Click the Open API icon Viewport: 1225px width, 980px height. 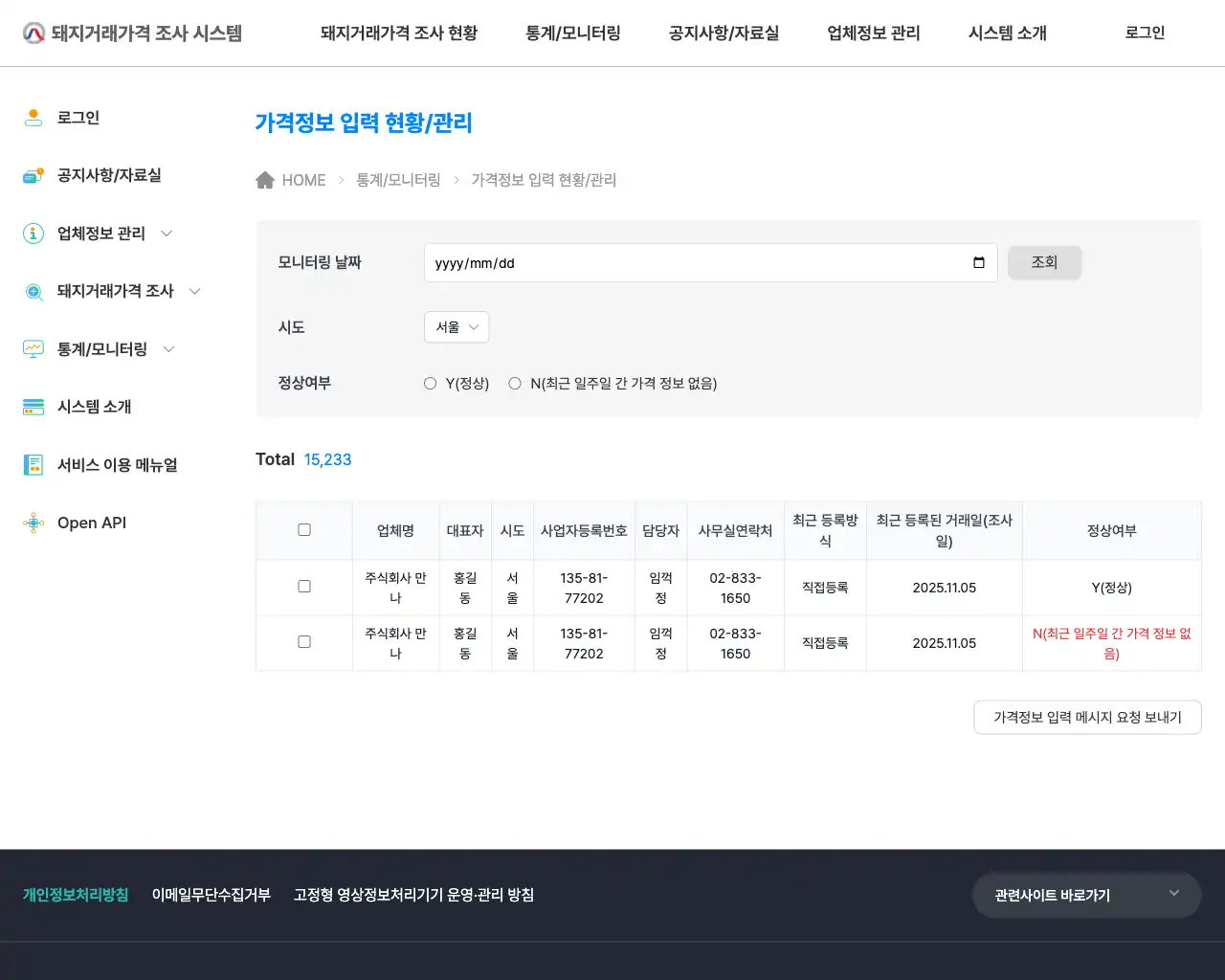click(33, 523)
